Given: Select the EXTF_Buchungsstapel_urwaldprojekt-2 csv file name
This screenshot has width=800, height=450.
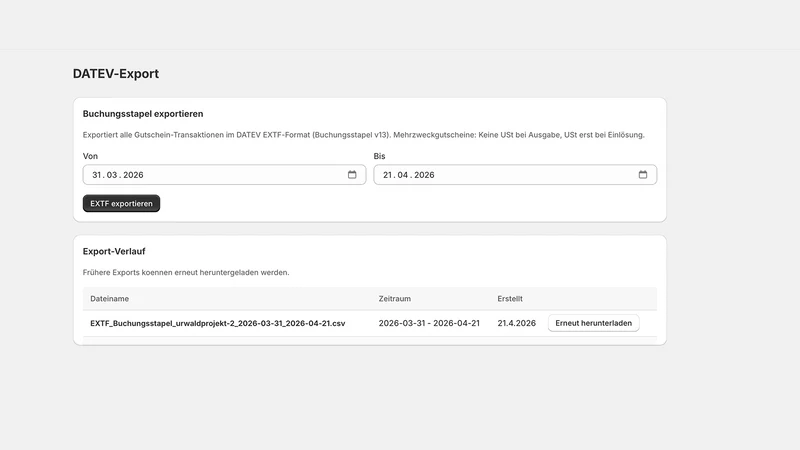Looking at the screenshot, I should coord(218,323).
